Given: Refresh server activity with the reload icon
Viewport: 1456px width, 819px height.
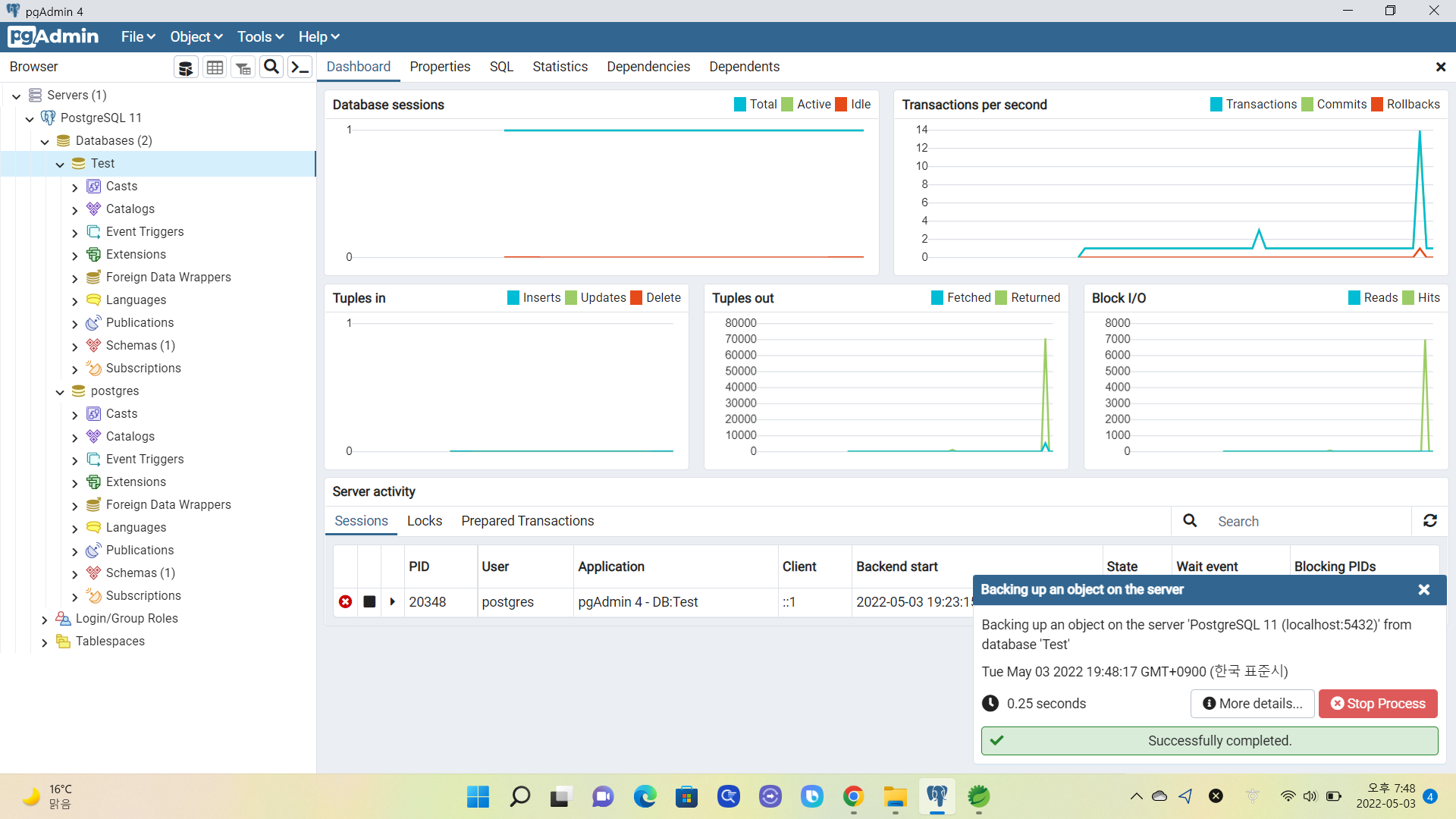Looking at the screenshot, I should pyautogui.click(x=1429, y=521).
